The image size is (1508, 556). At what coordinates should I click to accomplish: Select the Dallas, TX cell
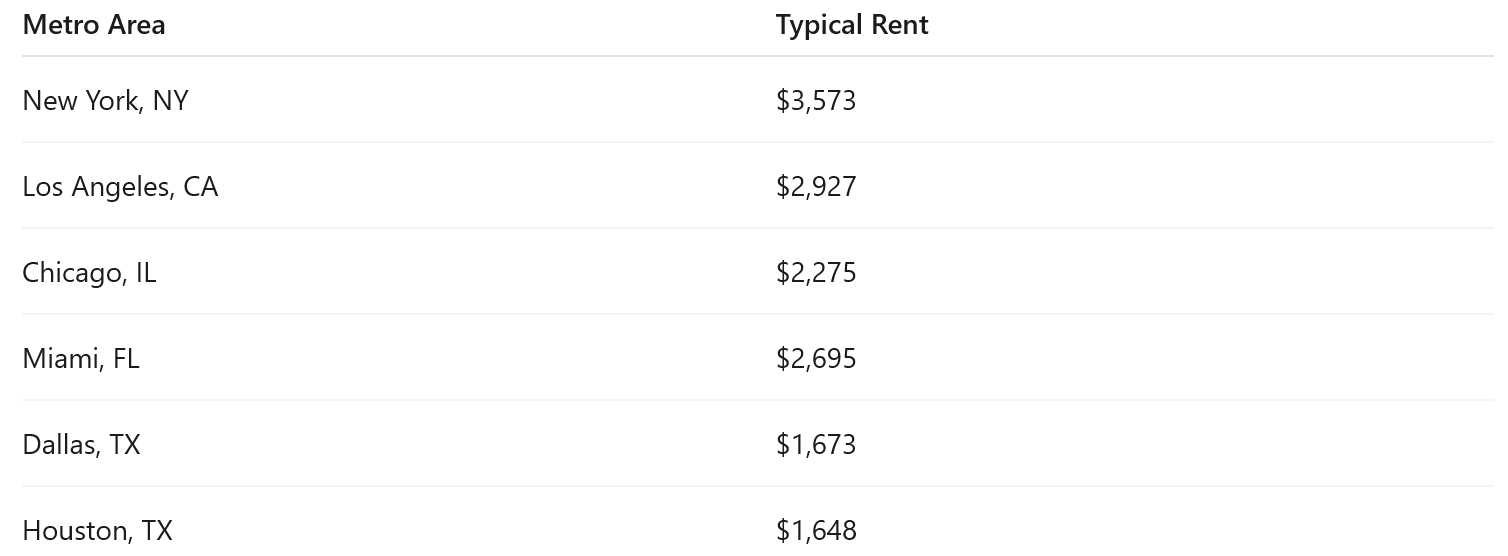click(x=81, y=445)
